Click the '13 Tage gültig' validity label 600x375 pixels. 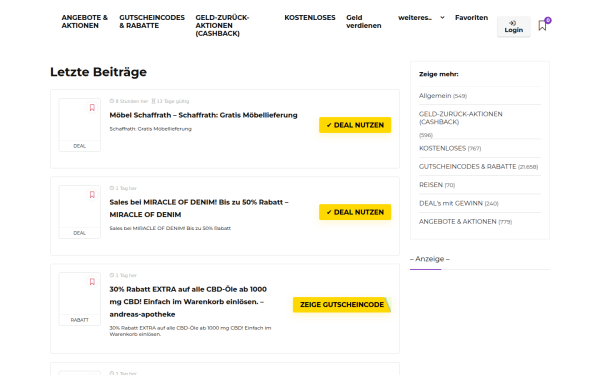pos(170,101)
